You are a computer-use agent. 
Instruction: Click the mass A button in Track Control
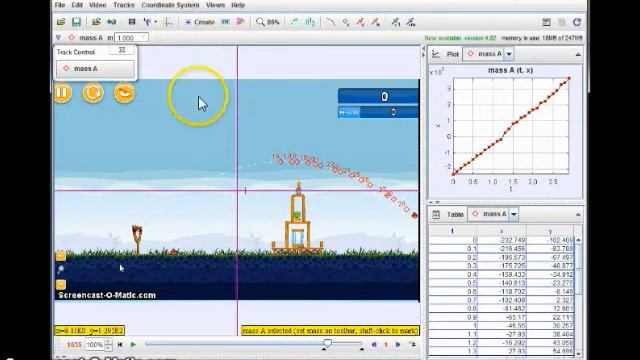tap(96, 69)
